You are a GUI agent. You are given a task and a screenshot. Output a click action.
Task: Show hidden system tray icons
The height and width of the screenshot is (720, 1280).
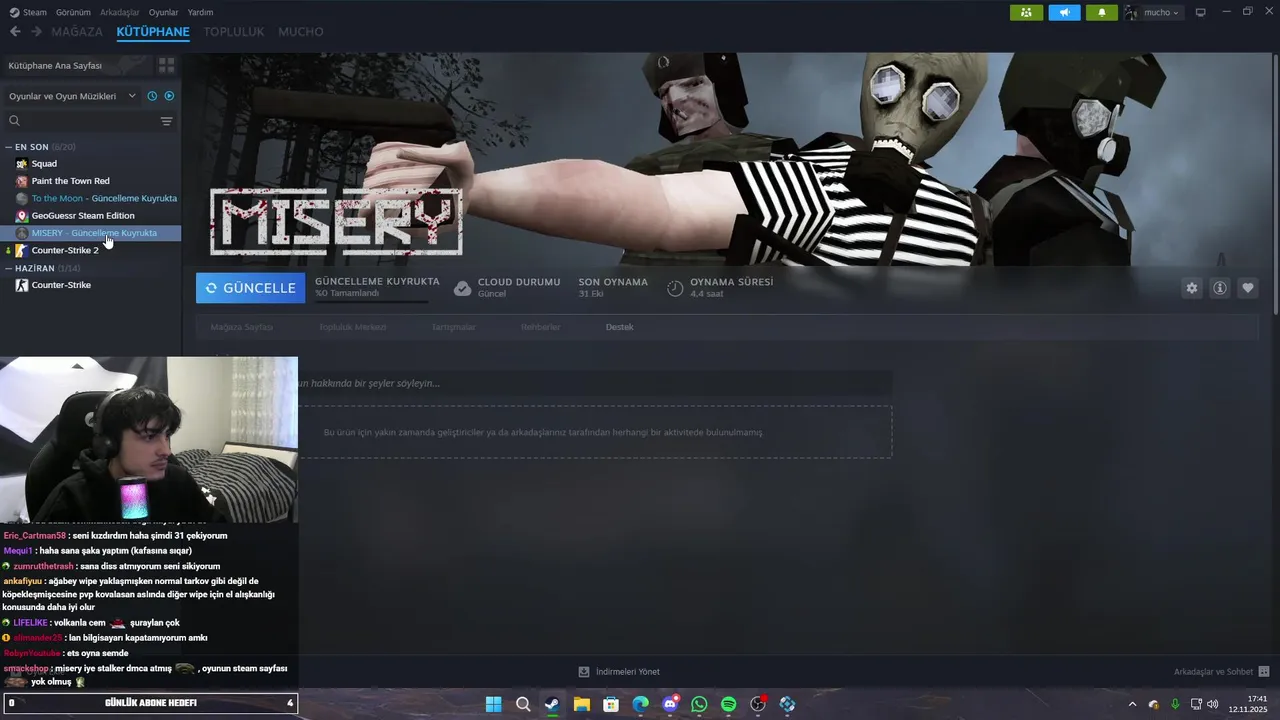click(x=1132, y=704)
